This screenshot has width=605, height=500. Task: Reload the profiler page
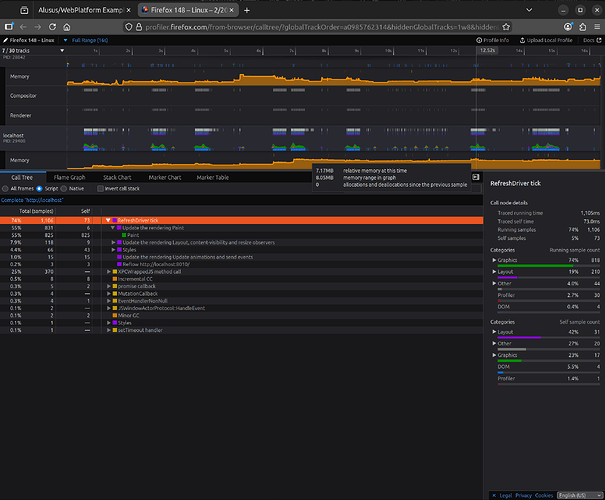point(51,26)
